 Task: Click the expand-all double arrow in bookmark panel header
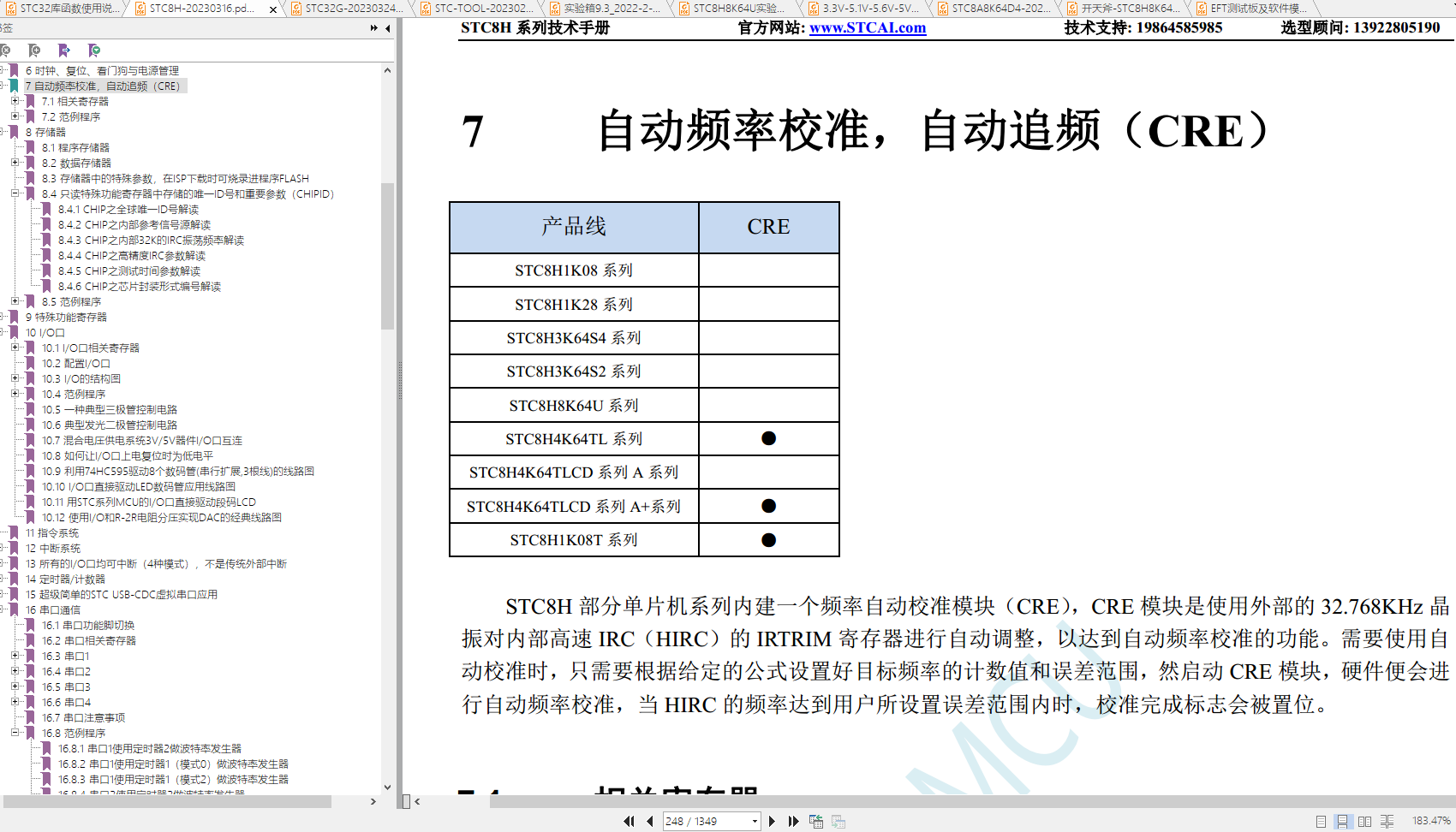click(x=374, y=28)
